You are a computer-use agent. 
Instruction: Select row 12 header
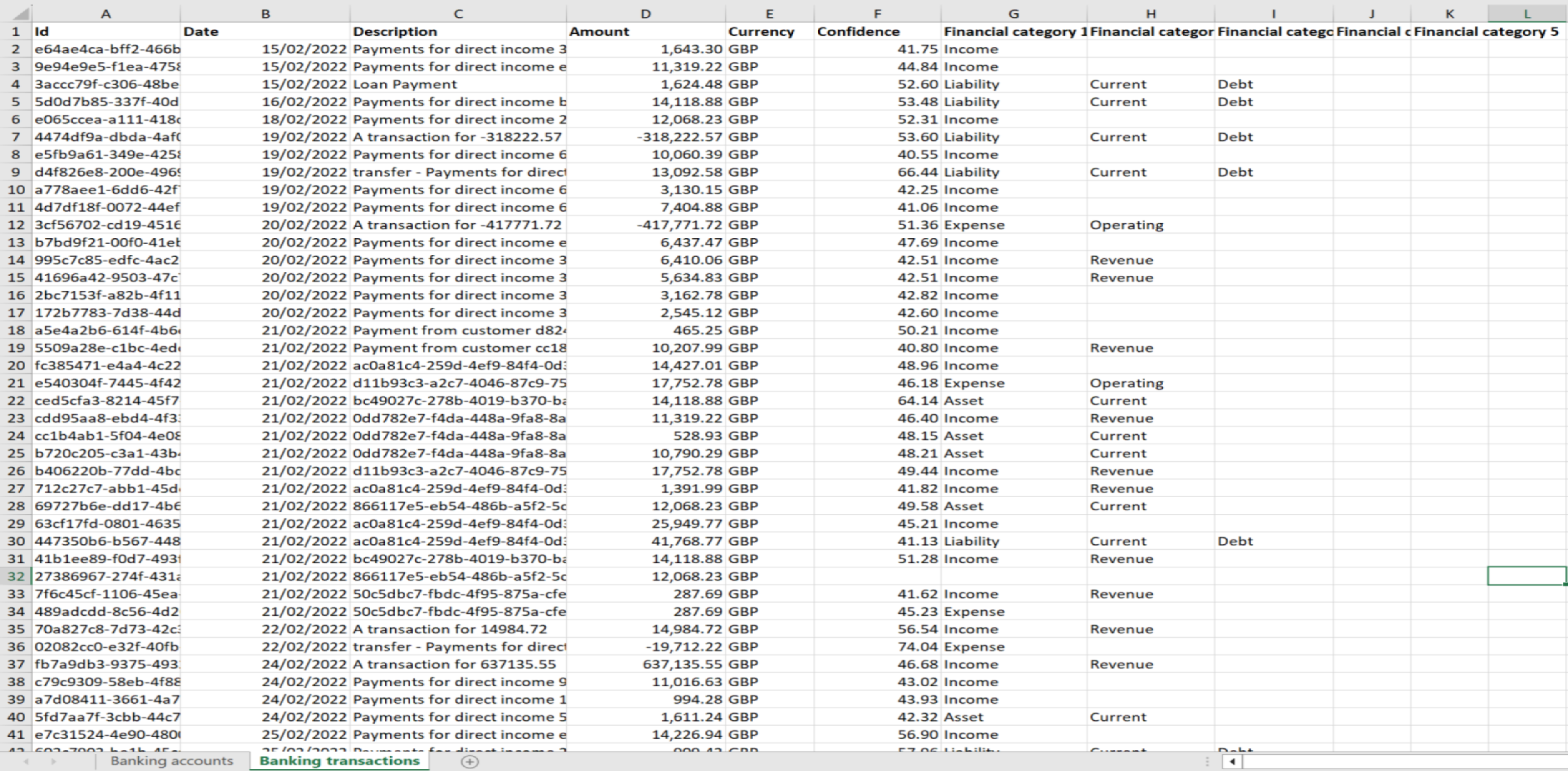coord(16,225)
